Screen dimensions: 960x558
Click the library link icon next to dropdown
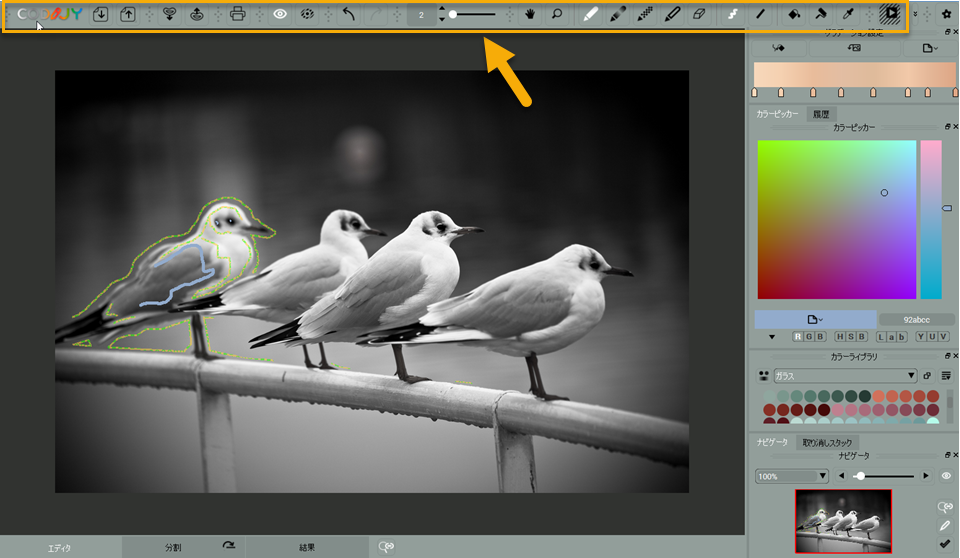click(927, 376)
